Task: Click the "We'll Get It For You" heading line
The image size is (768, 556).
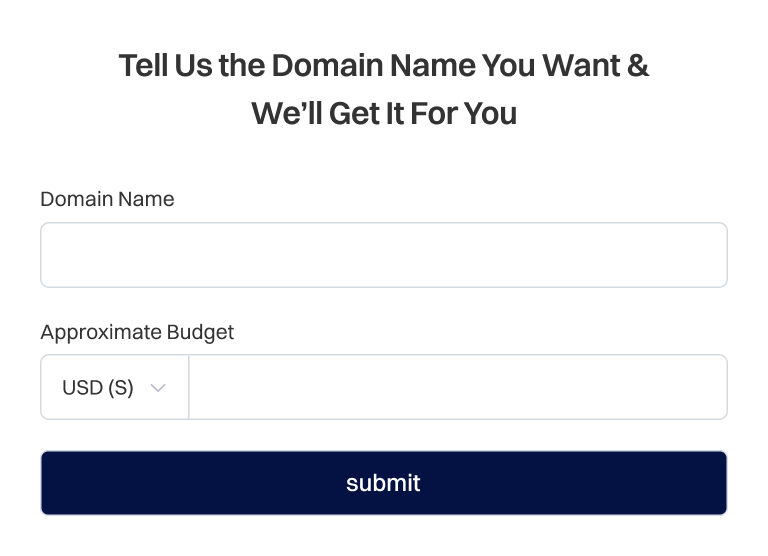Action: click(x=383, y=113)
